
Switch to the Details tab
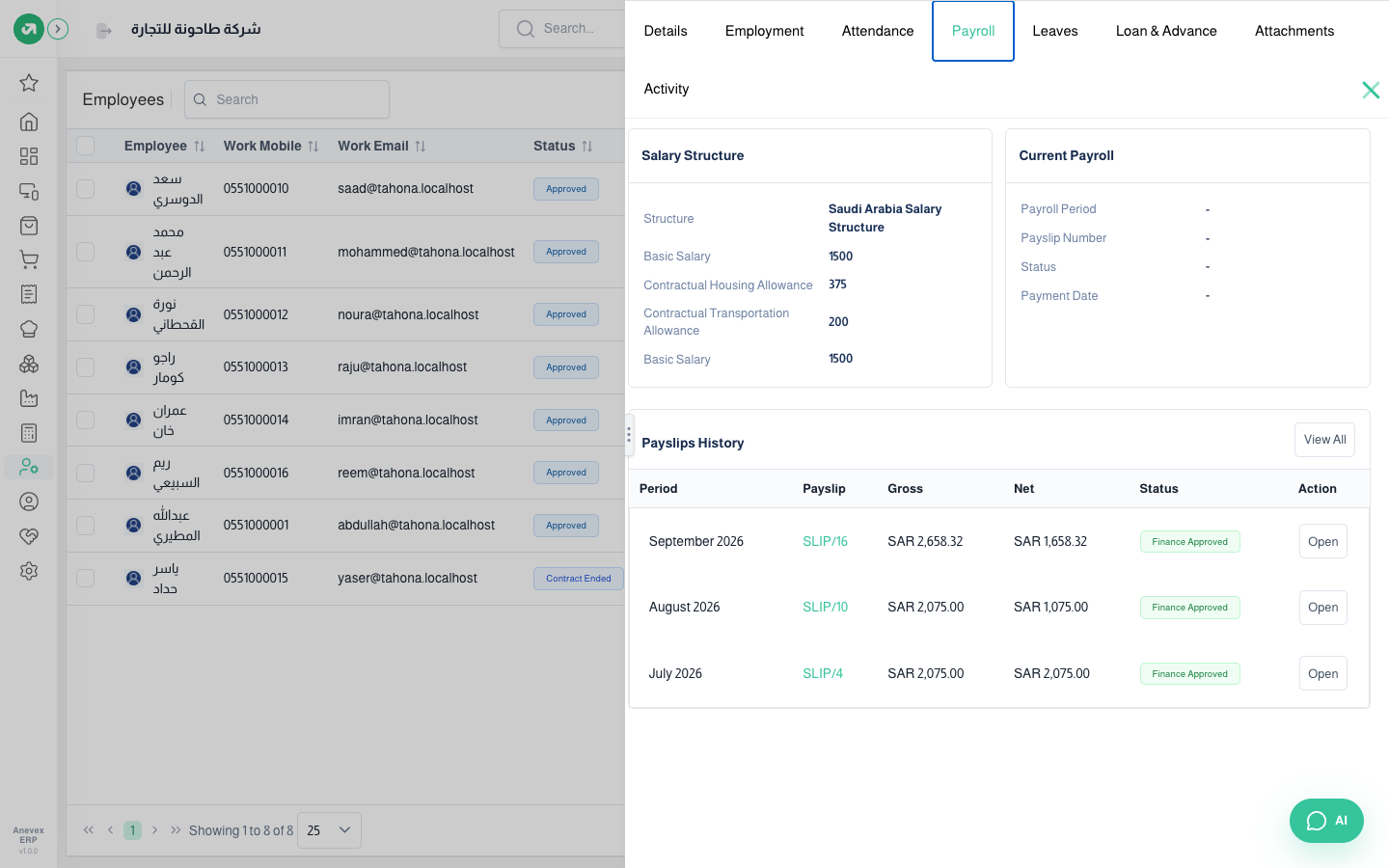point(666,31)
